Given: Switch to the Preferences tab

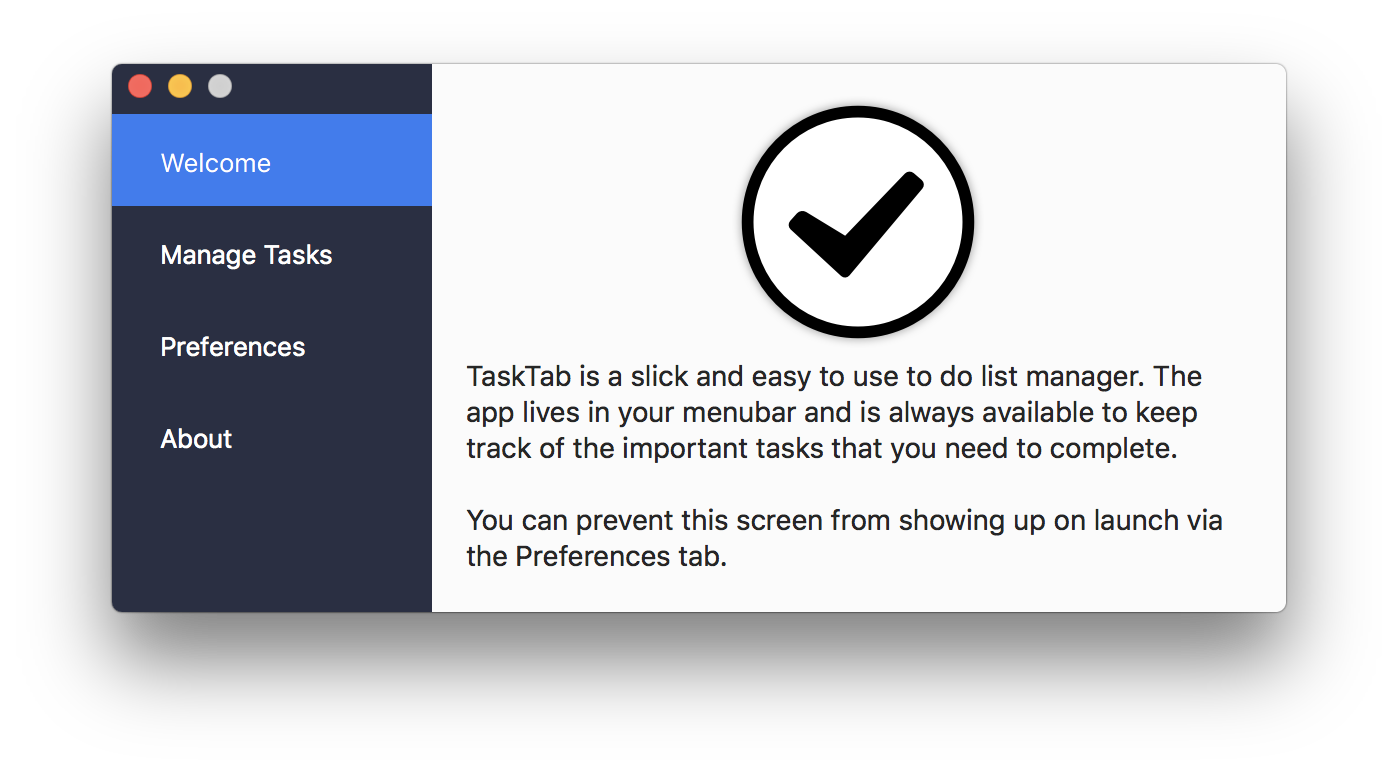Looking at the screenshot, I should click(272, 347).
